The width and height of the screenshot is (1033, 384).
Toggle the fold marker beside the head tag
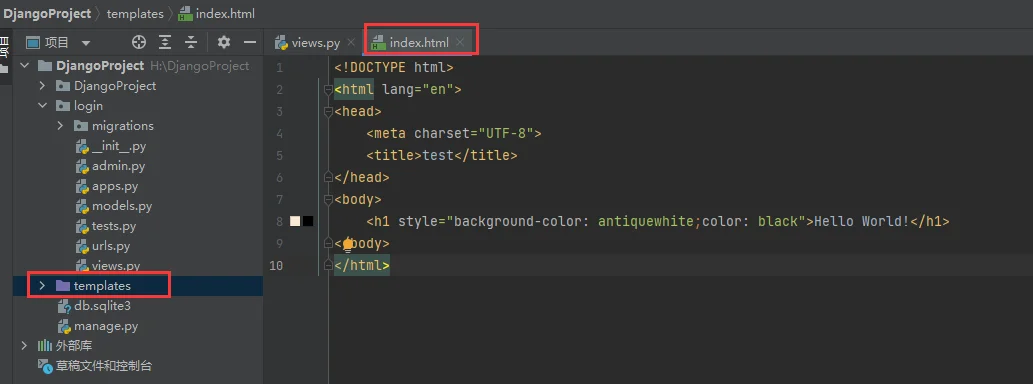328,111
